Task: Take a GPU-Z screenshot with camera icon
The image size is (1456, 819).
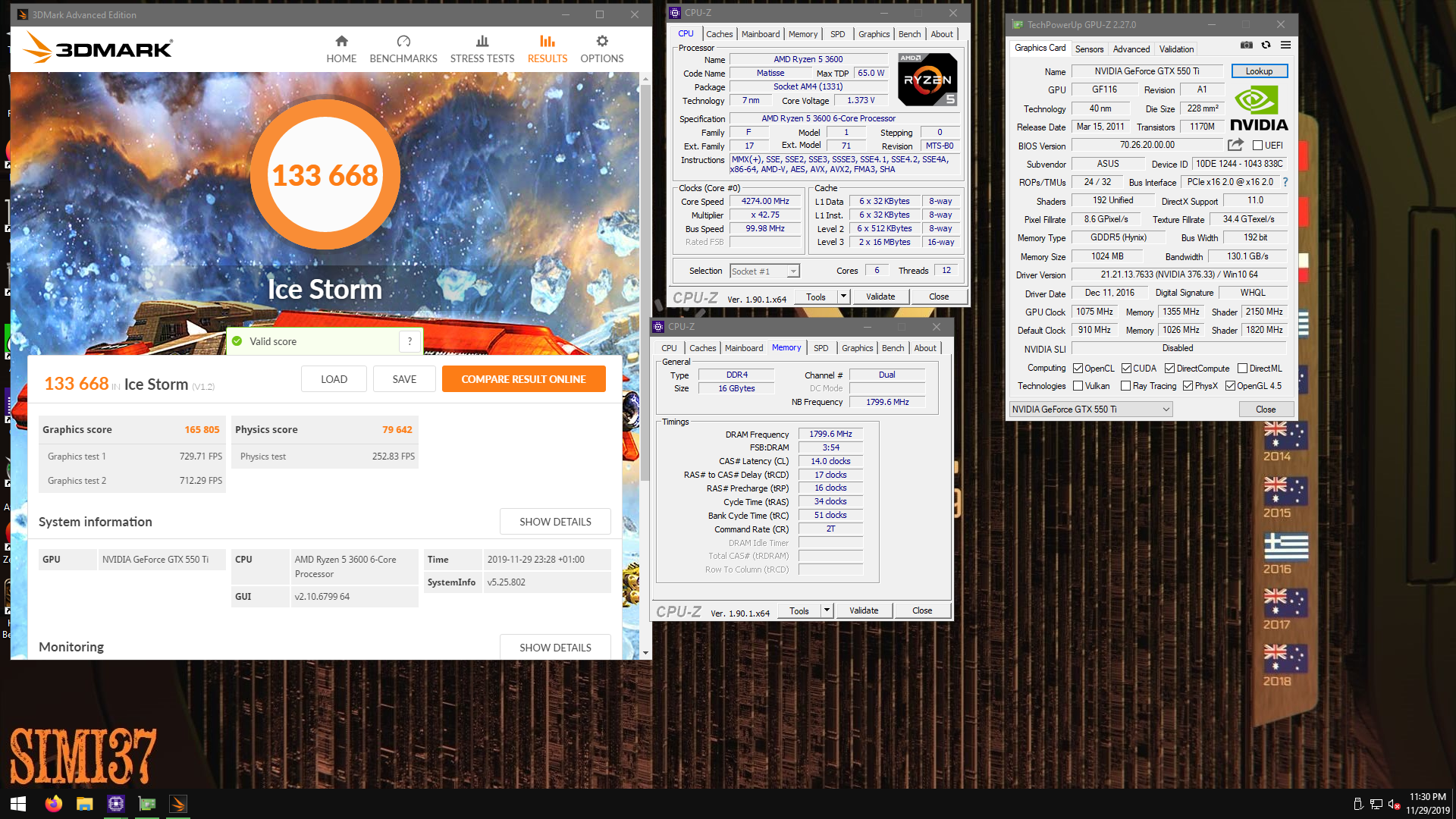Action: (x=1246, y=45)
